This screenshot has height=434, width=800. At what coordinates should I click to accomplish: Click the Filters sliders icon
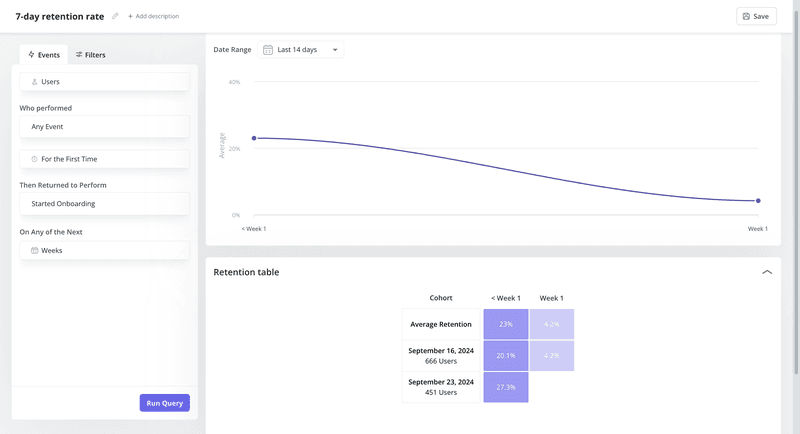click(x=79, y=55)
